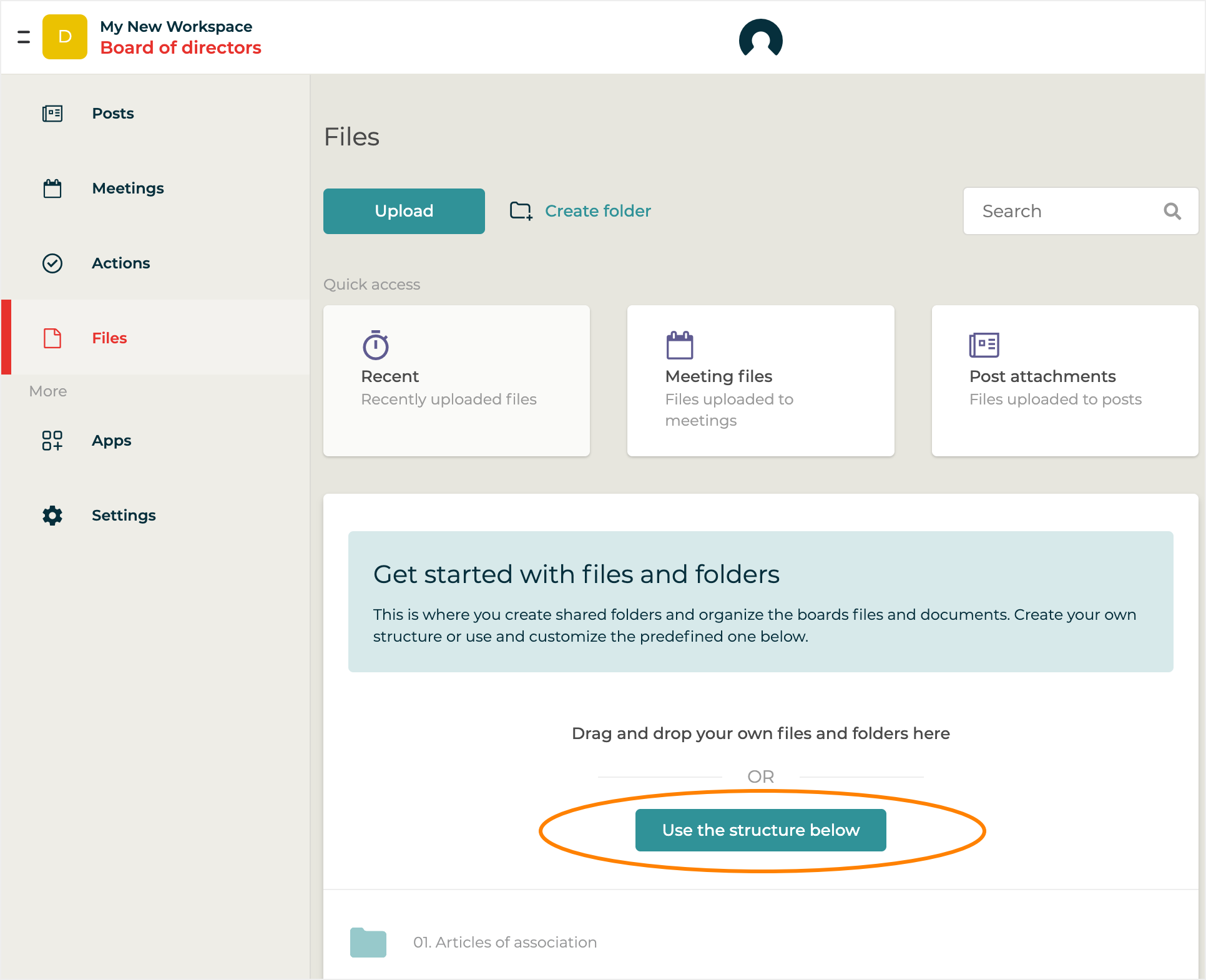
Task: Toggle the hamburger sidebar menu icon
Action: [x=24, y=37]
